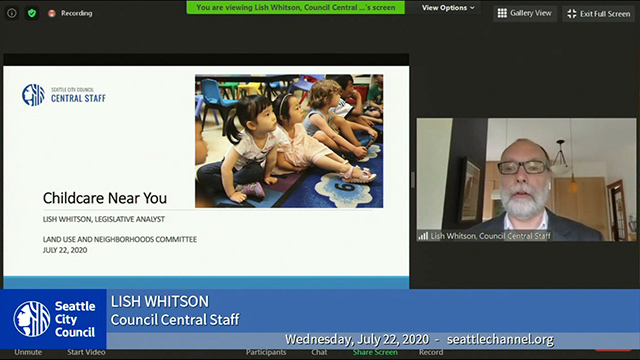This screenshot has width=640, height=360.
Task: Click the meeting info icon
Action: (x=12, y=13)
